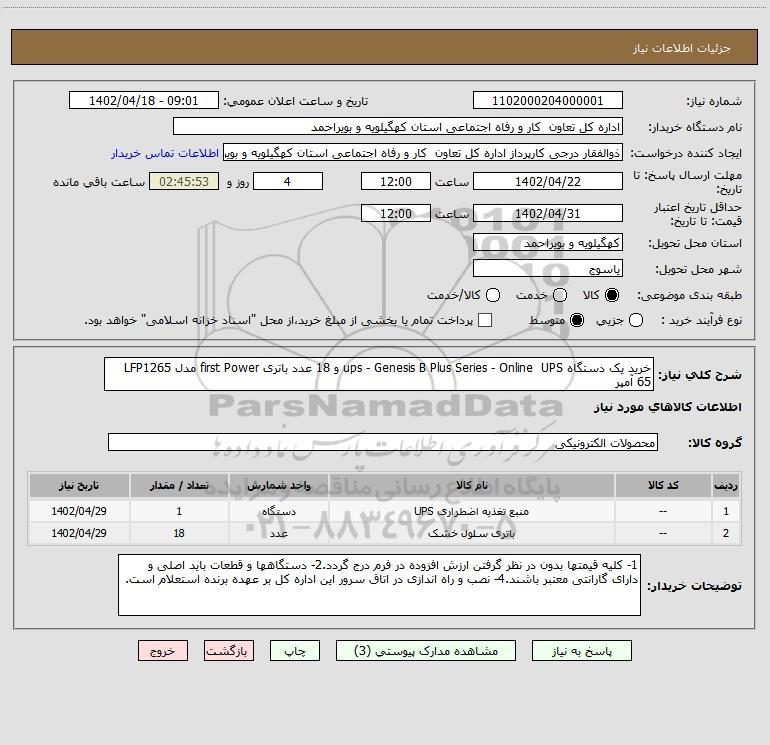Image resolution: width=770 pixels, height=745 pixels.
Task: Click the remaining days field showing 4
Action: [x=288, y=181]
